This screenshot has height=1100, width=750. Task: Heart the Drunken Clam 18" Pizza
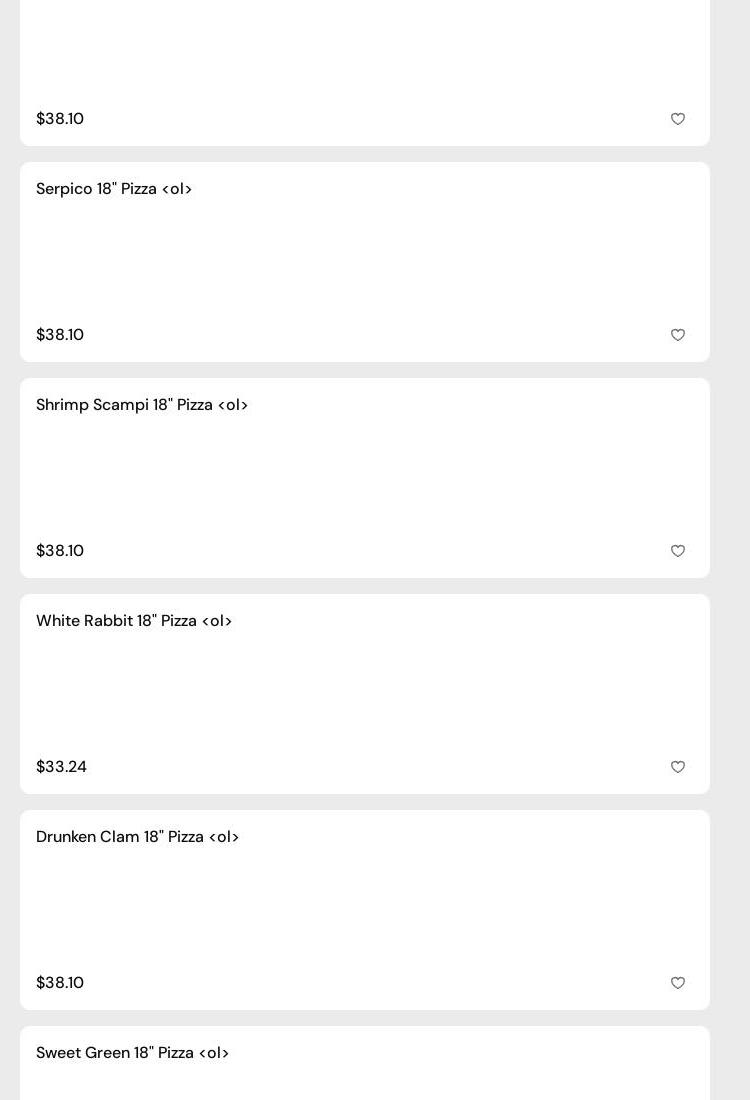pos(678,983)
